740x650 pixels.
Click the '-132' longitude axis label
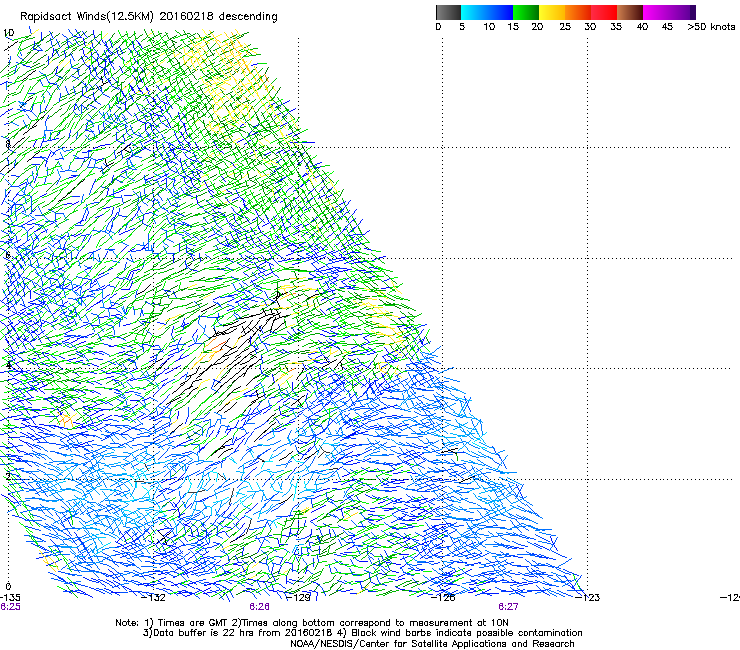click(154, 598)
